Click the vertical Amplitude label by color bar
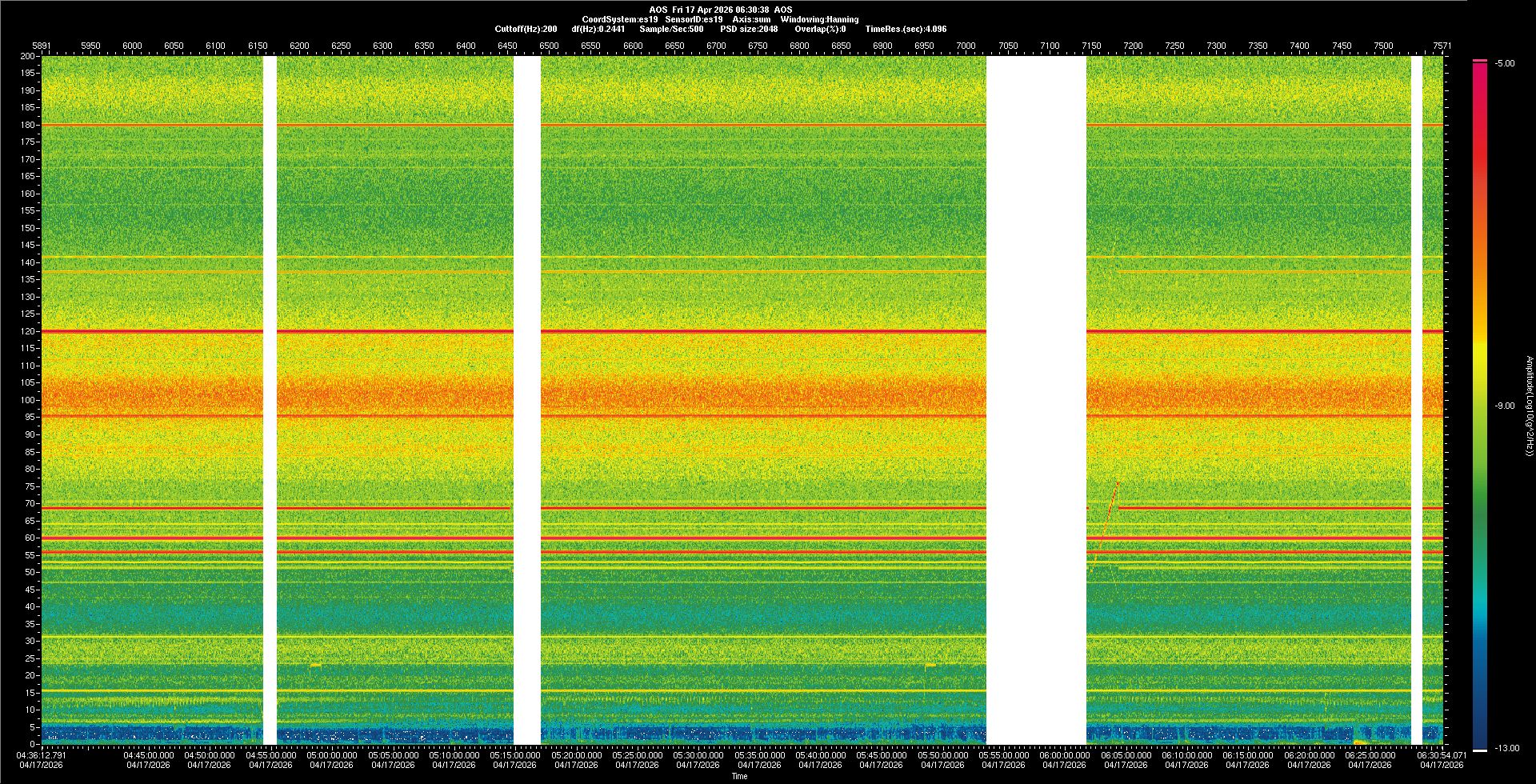 1529,406
